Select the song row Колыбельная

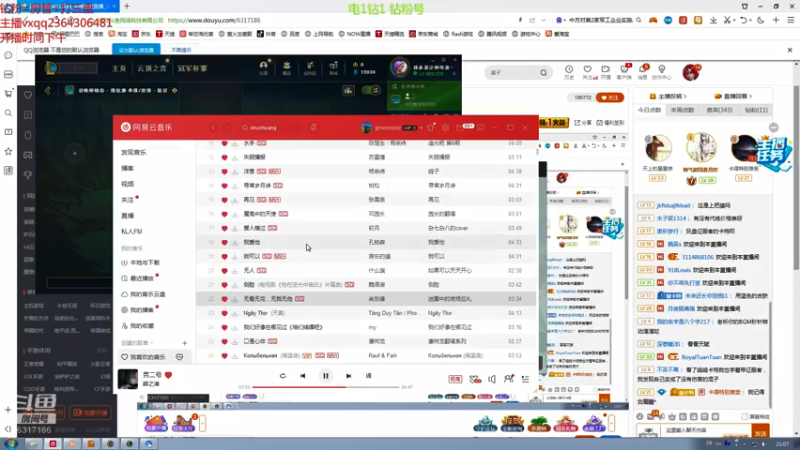pos(366,356)
